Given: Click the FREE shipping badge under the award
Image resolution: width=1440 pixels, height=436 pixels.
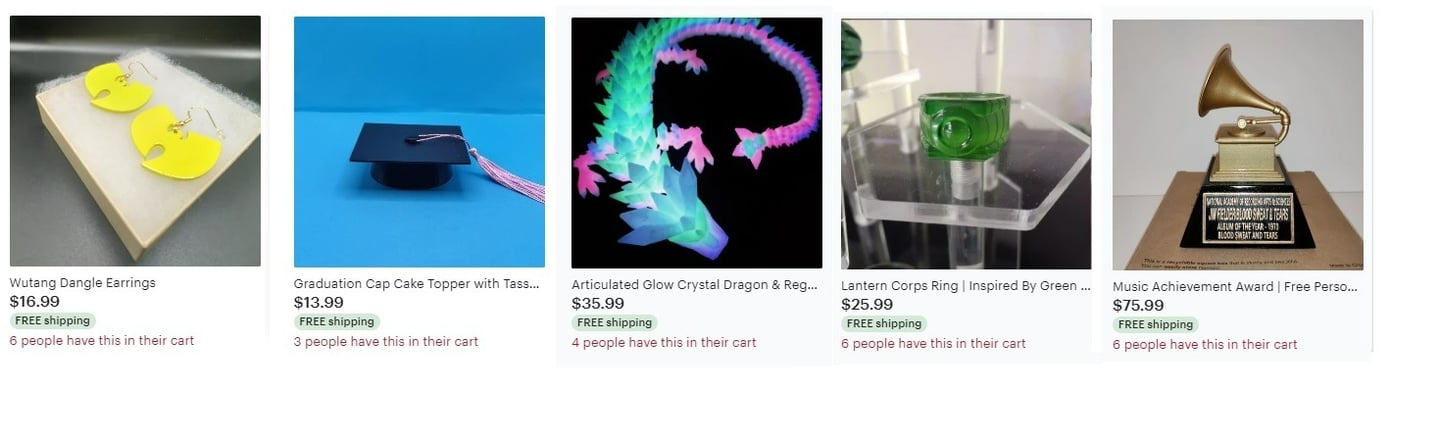Looking at the screenshot, I should click(1156, 325).
